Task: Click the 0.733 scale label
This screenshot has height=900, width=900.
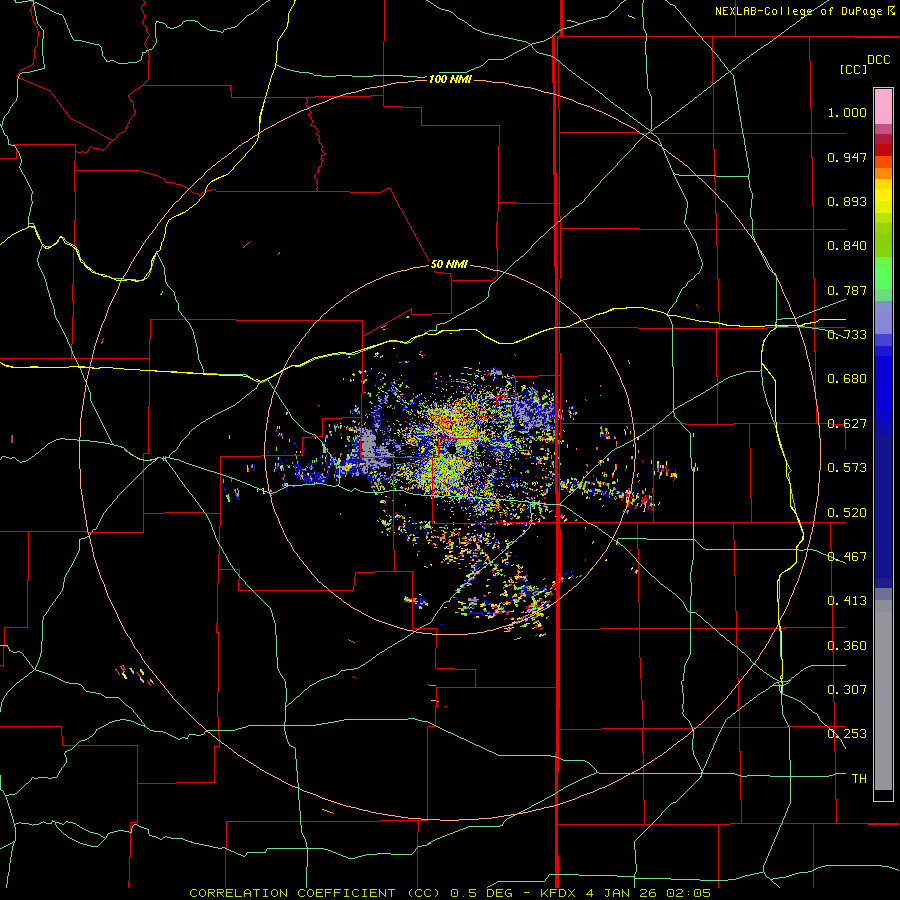Action: [x=847, y=335]
